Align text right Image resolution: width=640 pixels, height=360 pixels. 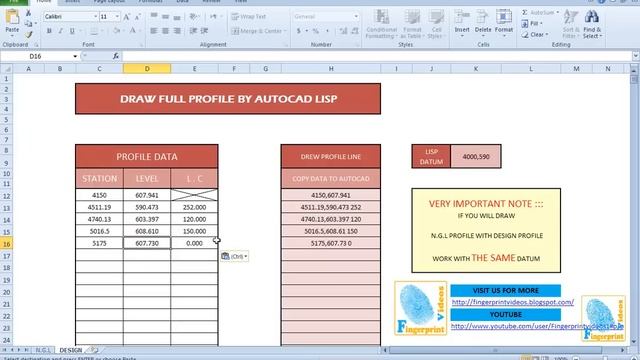click(177, 31)
